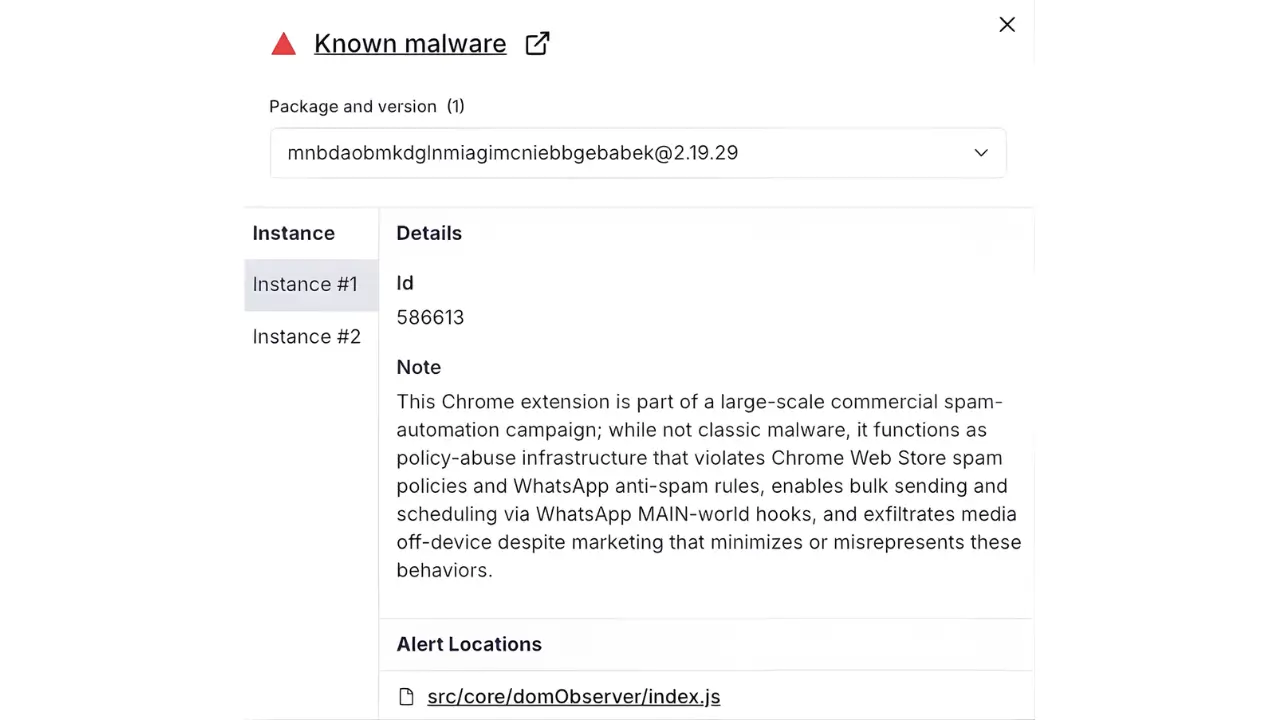The image size is (1280, 720).
Task: Switch to Instance #2
Action: click(x=307, y=337)
